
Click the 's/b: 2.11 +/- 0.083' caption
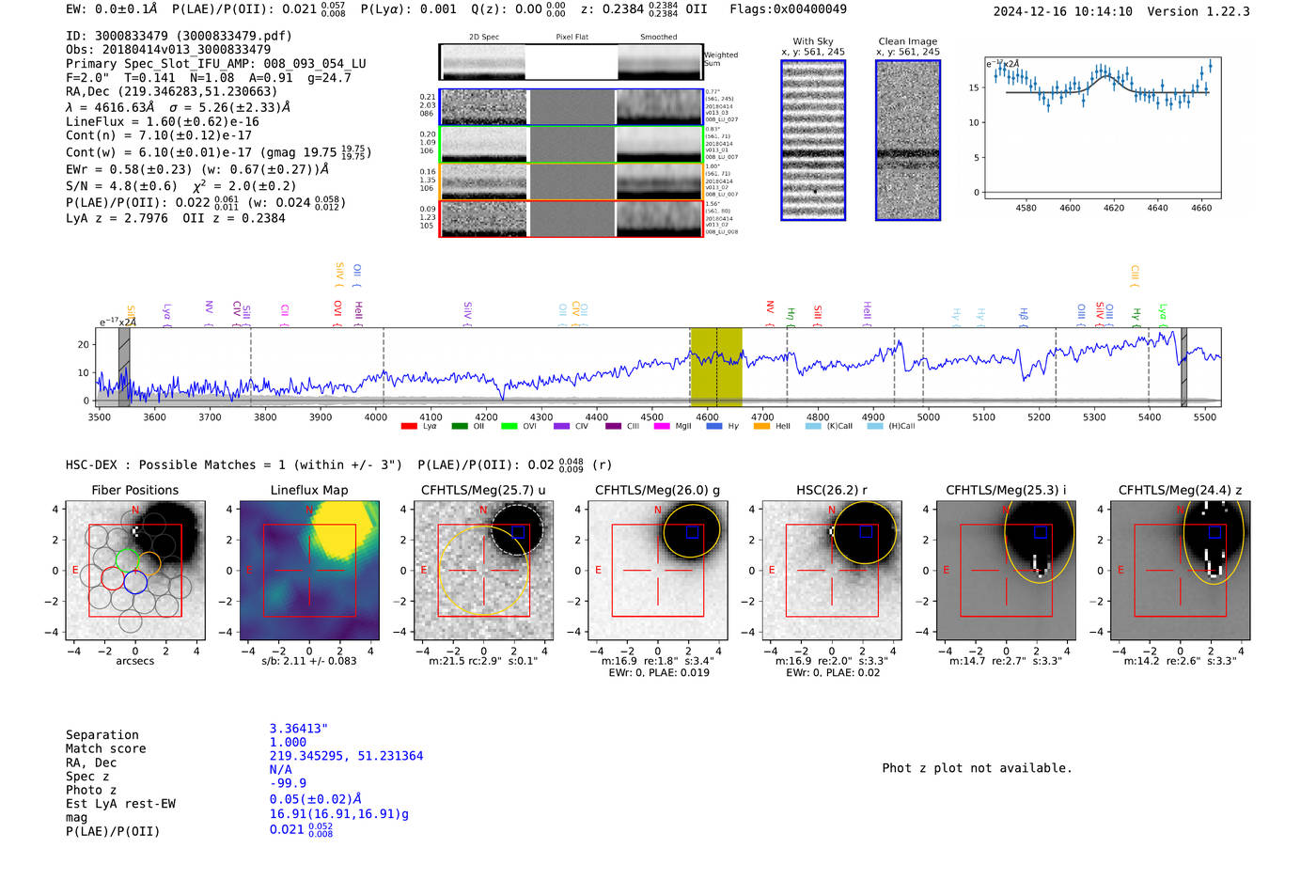click(309, 661)
